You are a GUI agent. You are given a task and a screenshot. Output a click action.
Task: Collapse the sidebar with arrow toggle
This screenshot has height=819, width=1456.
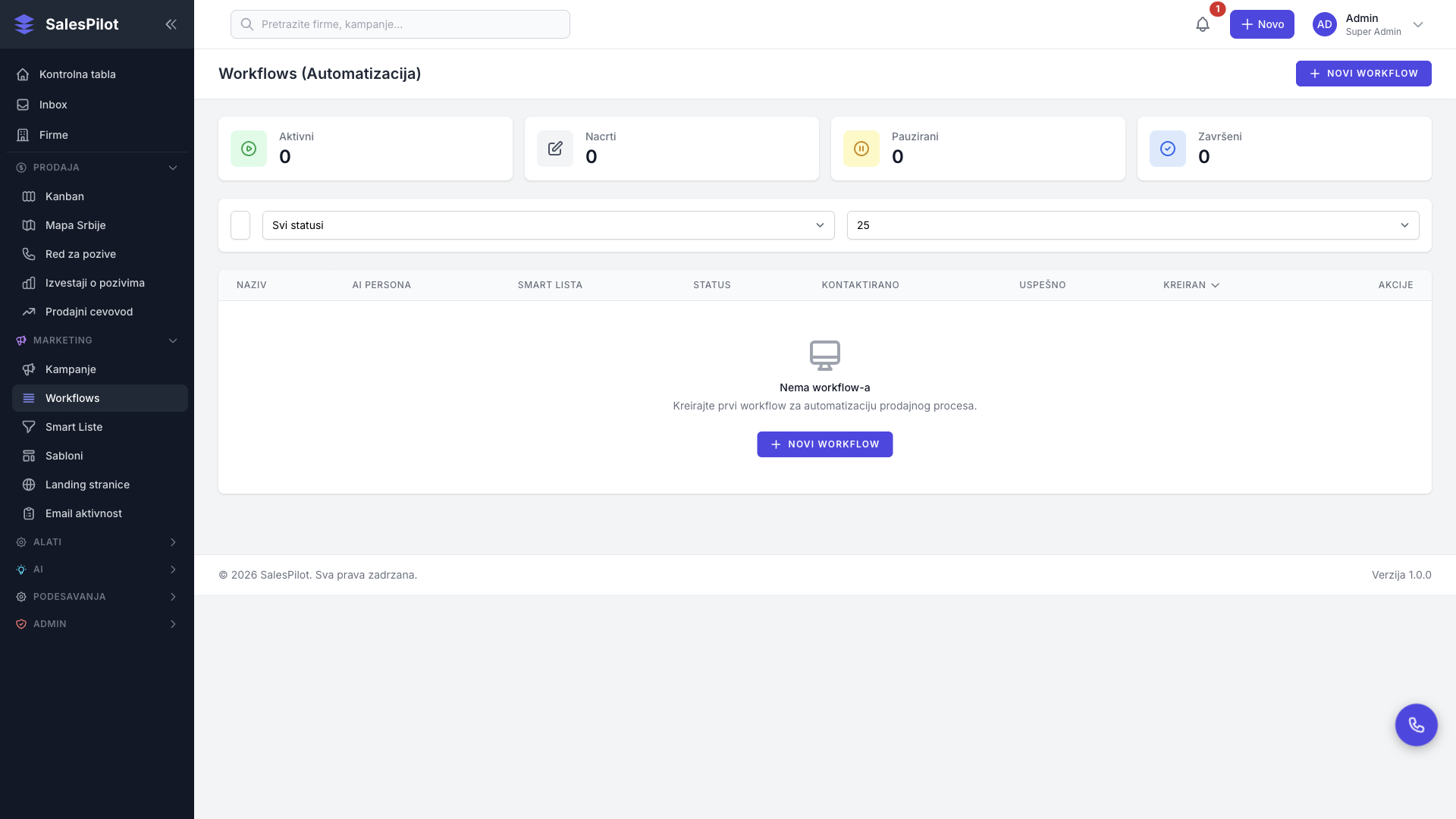tap(171, 24)
